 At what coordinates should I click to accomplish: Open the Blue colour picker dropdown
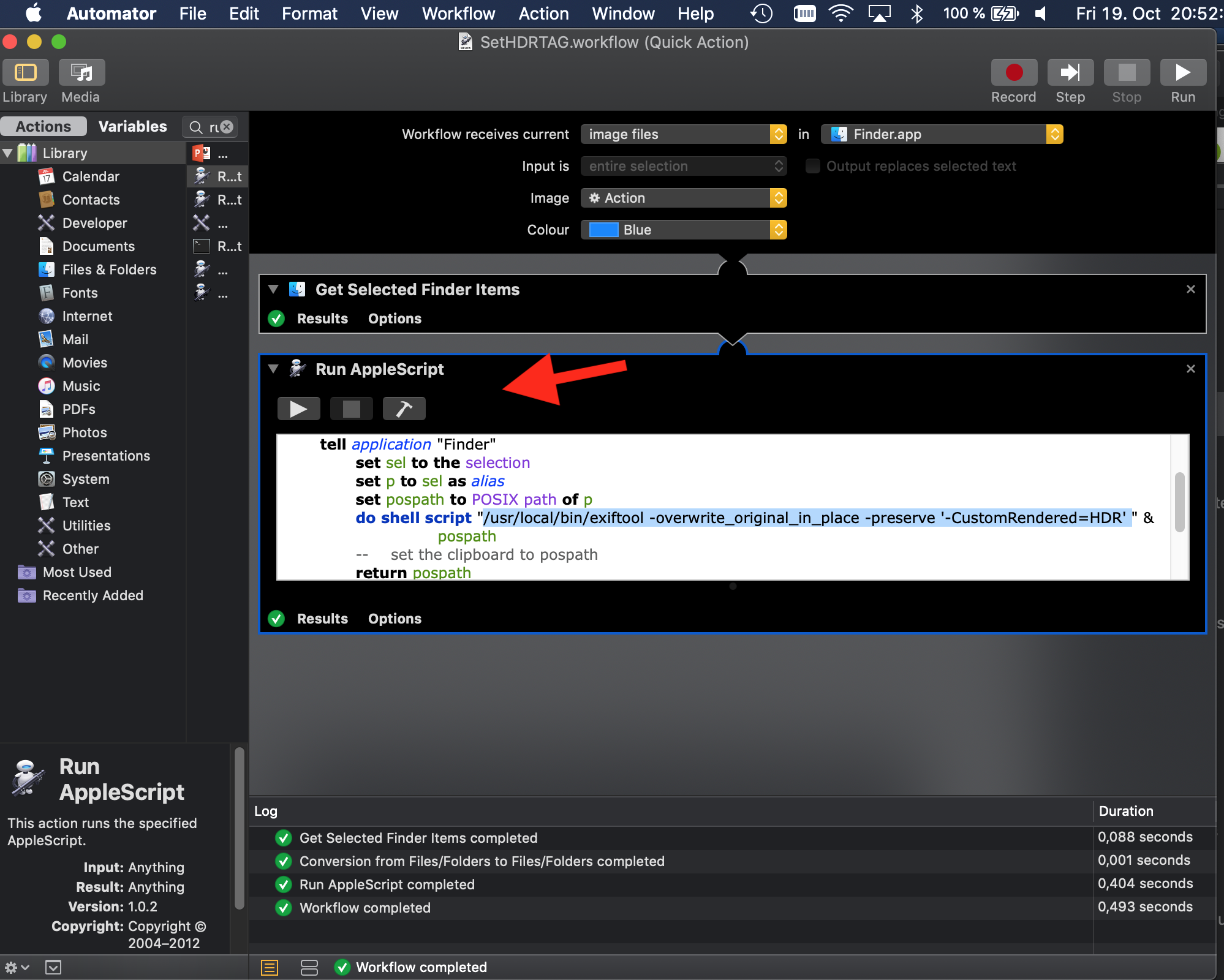click(683, 230)
